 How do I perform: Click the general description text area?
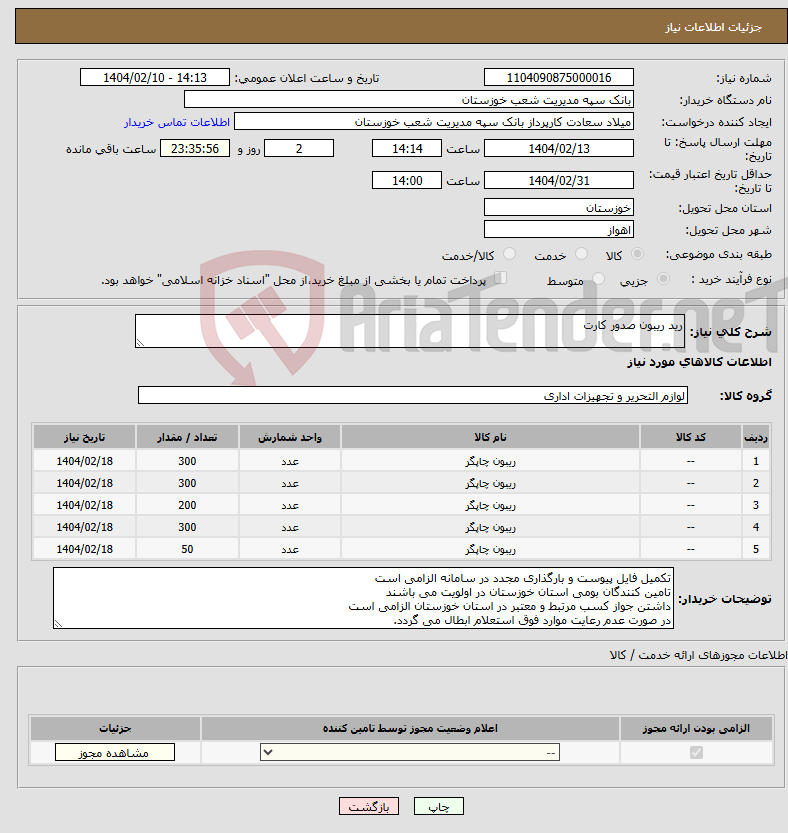pos(410,331)
